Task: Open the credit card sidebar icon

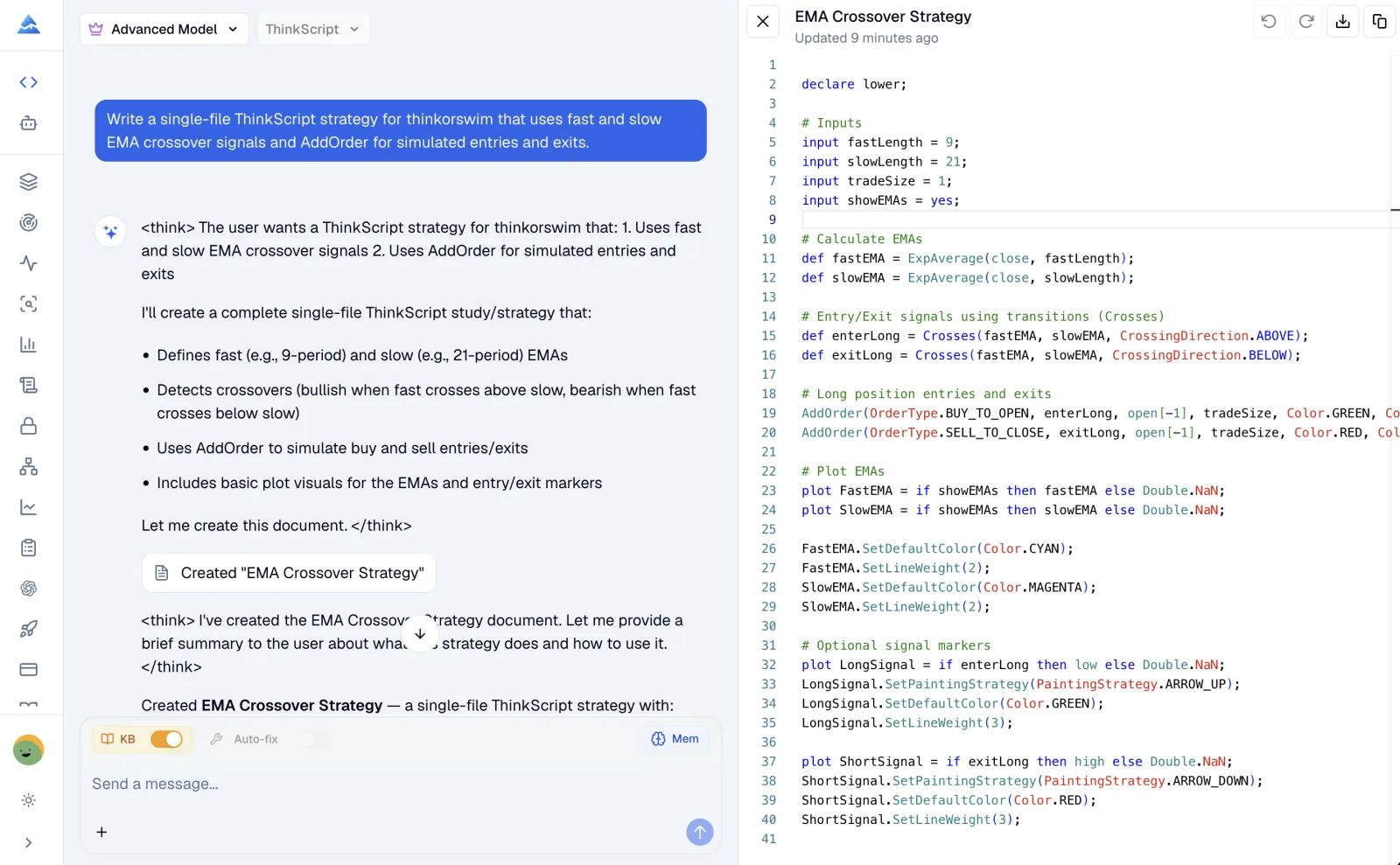Action: click(x=29, y=669)
